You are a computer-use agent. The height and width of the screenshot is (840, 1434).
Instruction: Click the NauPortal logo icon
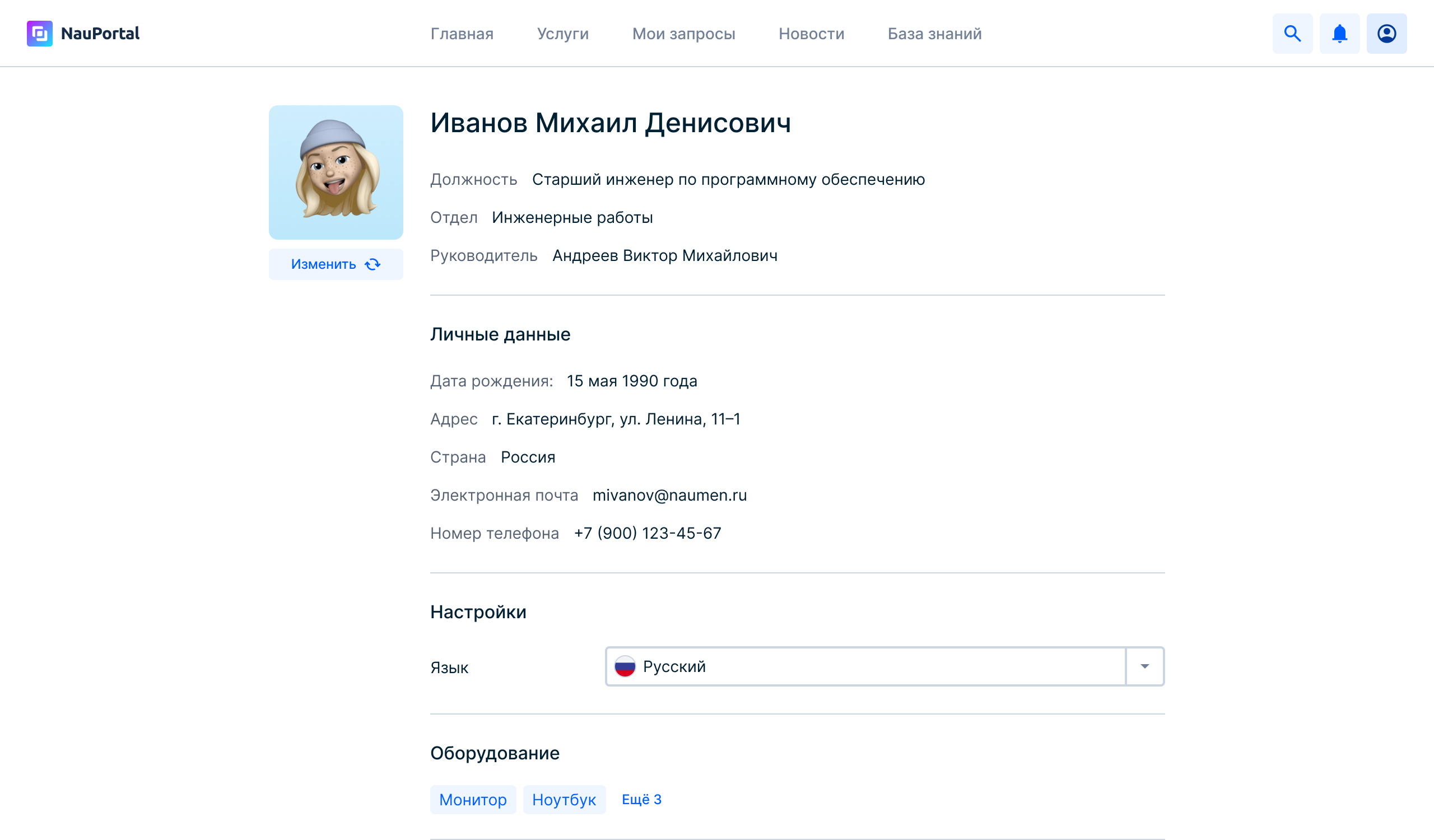pos(39,34)
